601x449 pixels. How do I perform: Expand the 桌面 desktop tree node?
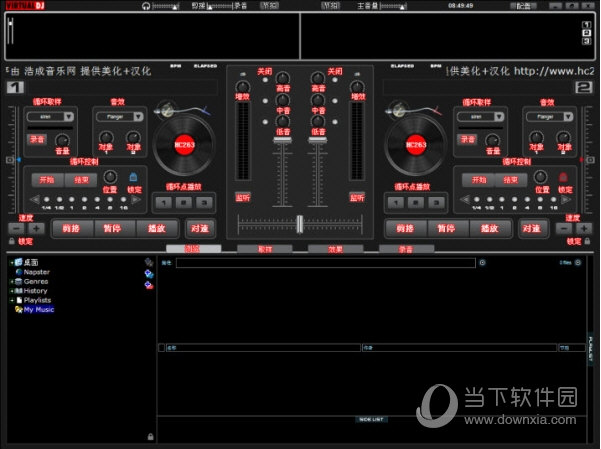click(12, 263)
